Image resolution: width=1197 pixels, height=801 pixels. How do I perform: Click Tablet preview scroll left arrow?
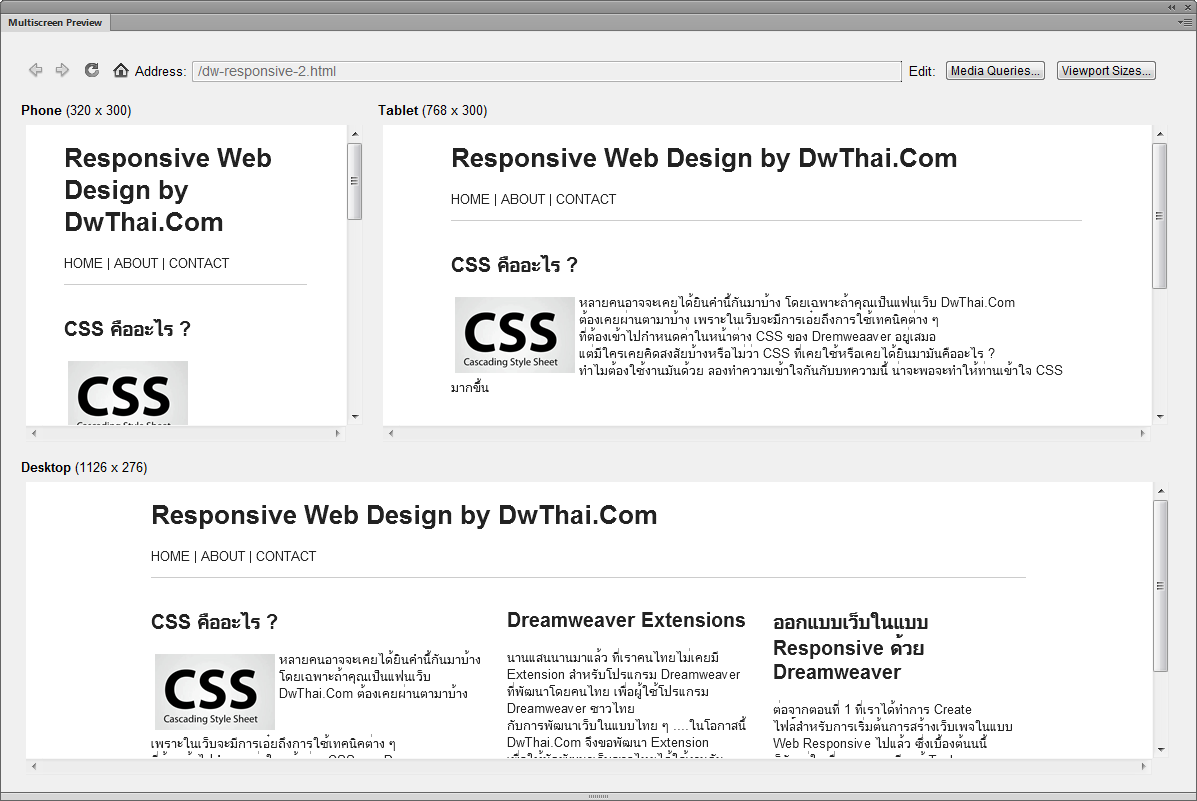pyautogui.click(x=391, y=433)
